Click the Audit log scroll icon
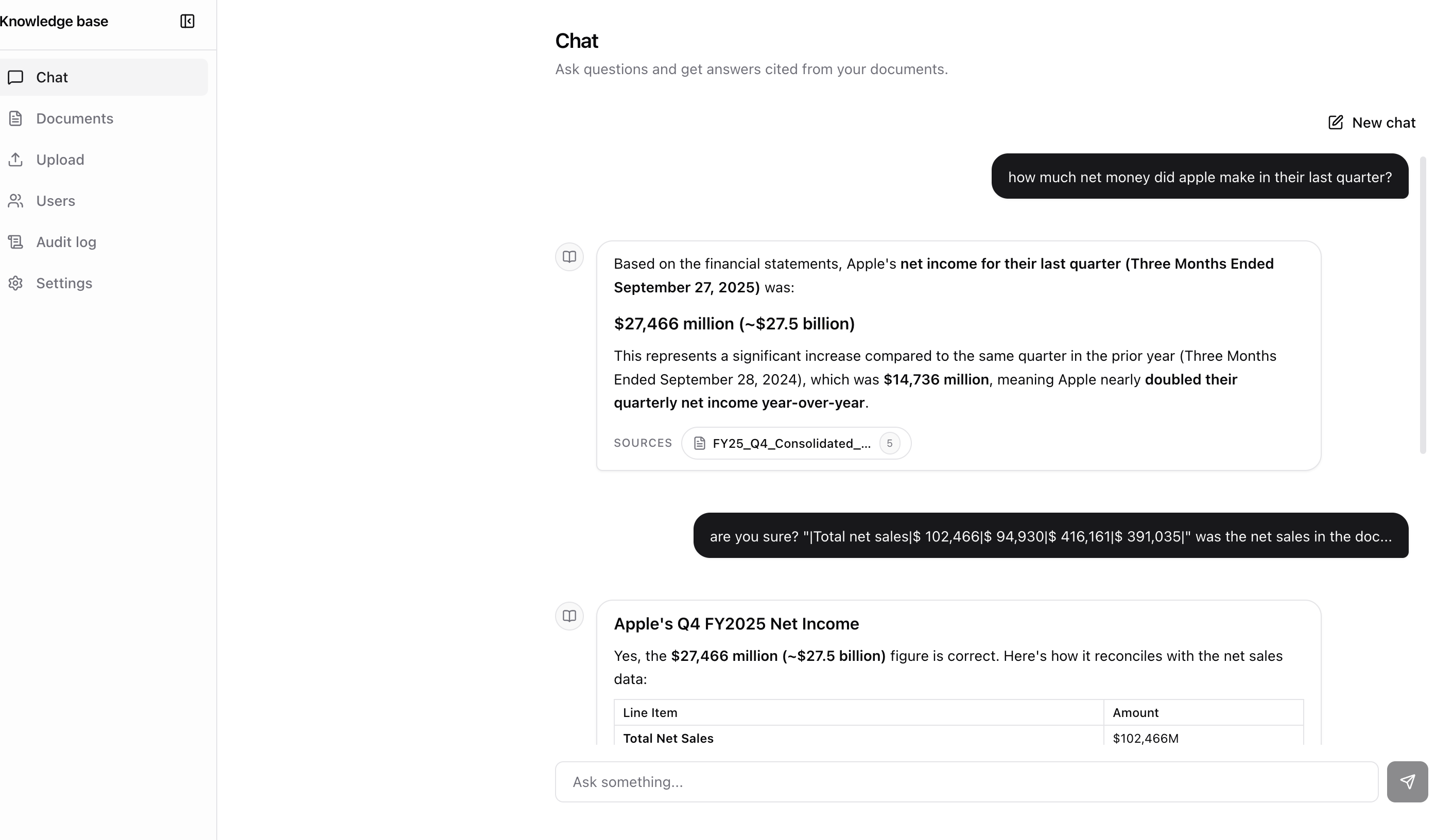 (x=15, y=242)
